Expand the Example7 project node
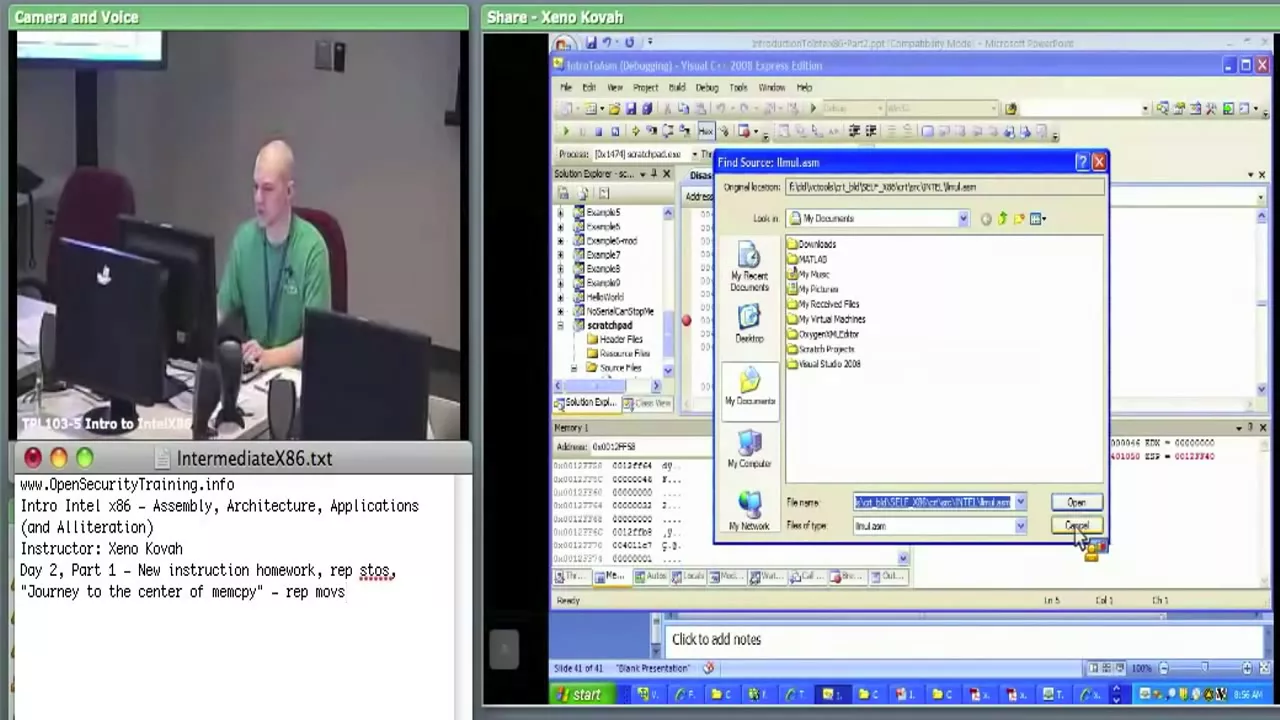The width and height of the screenshot is (1280, 720). pyautogui.click(x=560, y=255)
